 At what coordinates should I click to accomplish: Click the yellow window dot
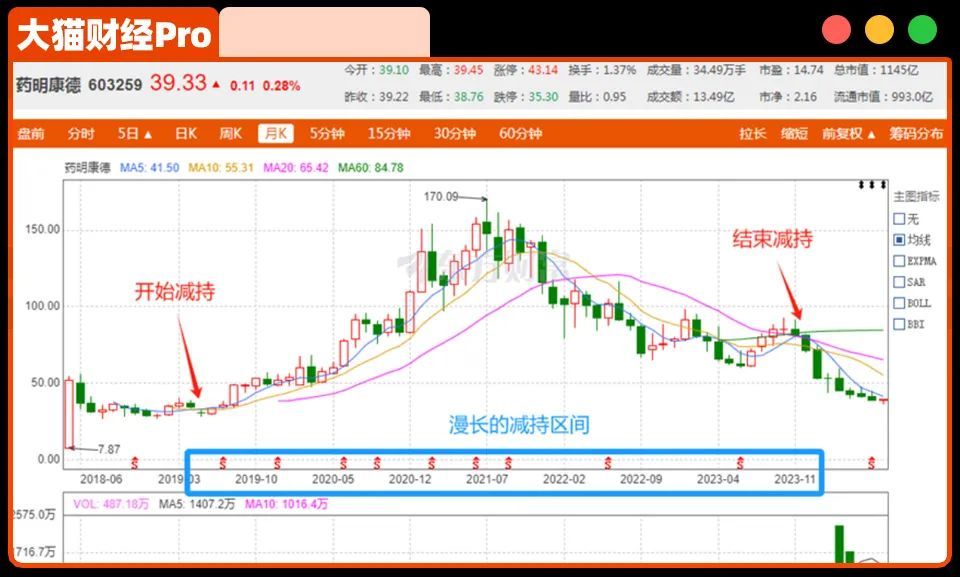click(879, 30)
